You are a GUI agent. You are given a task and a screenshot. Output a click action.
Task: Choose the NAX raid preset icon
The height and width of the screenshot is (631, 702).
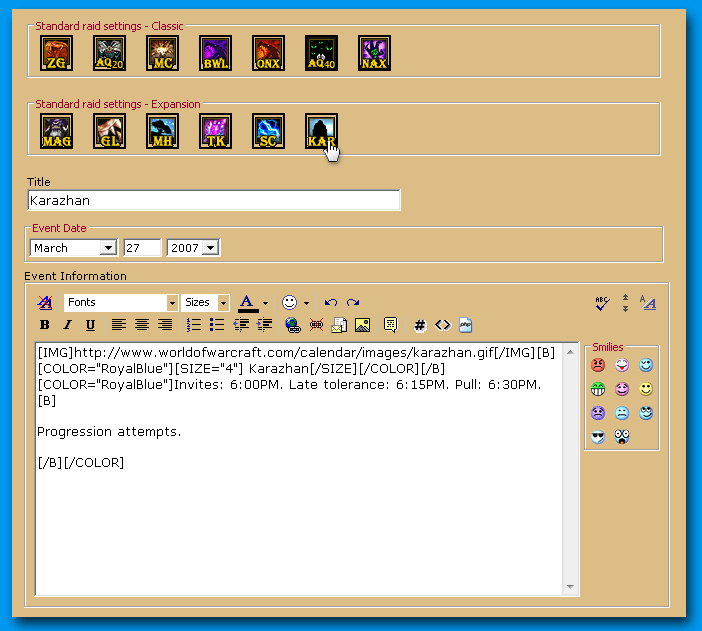coord(374,53)
